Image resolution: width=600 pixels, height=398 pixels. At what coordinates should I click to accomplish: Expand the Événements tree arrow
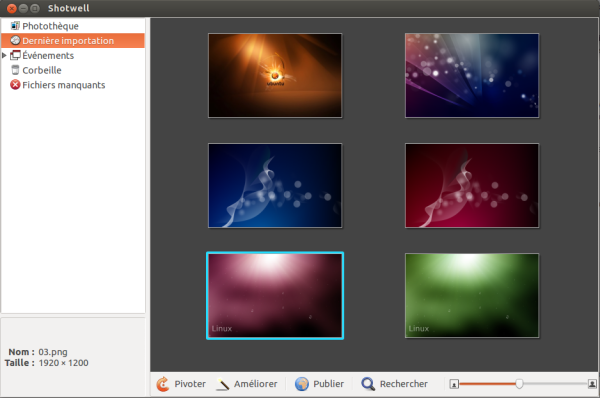(4, 55)
